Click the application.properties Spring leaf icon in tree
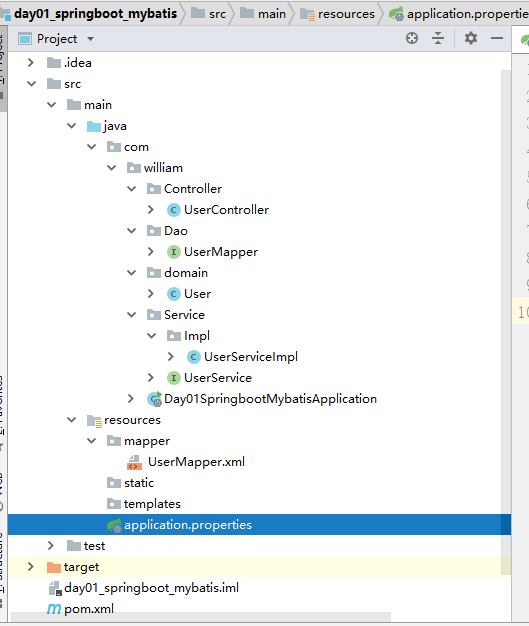Image resolution: width=529 pixels, height=626 pixels. pyautogui.click(x=114, y=525)
